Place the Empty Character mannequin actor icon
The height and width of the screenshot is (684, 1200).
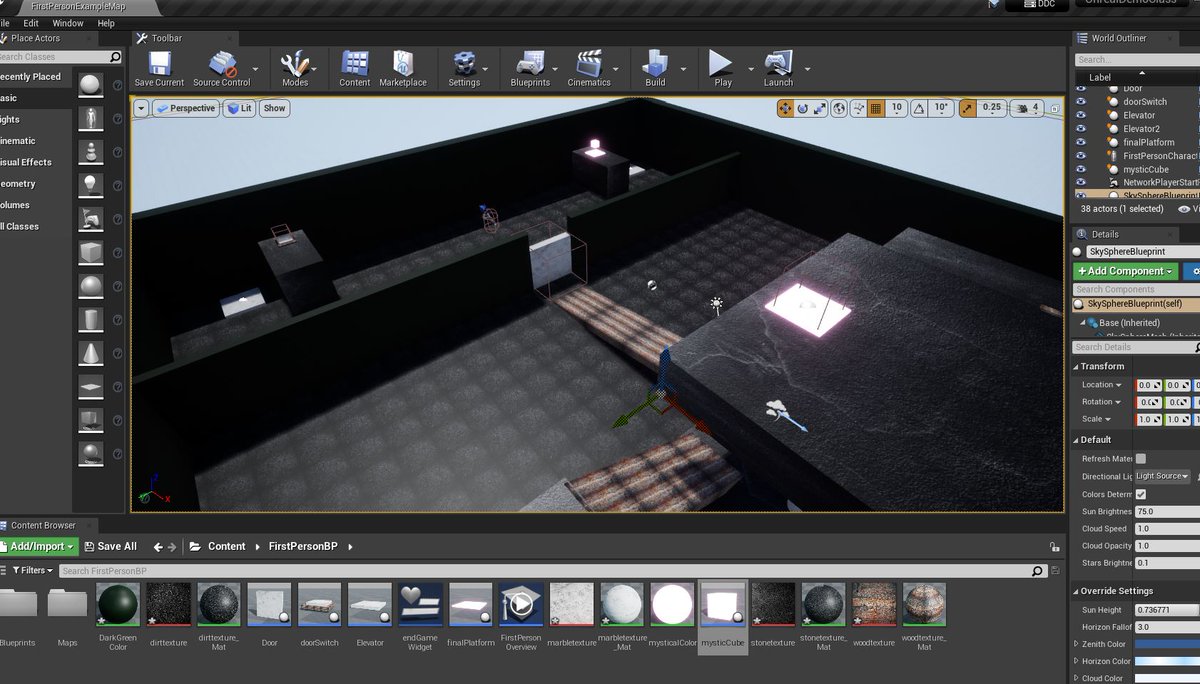pyautogui.click(x=91, y=119)
